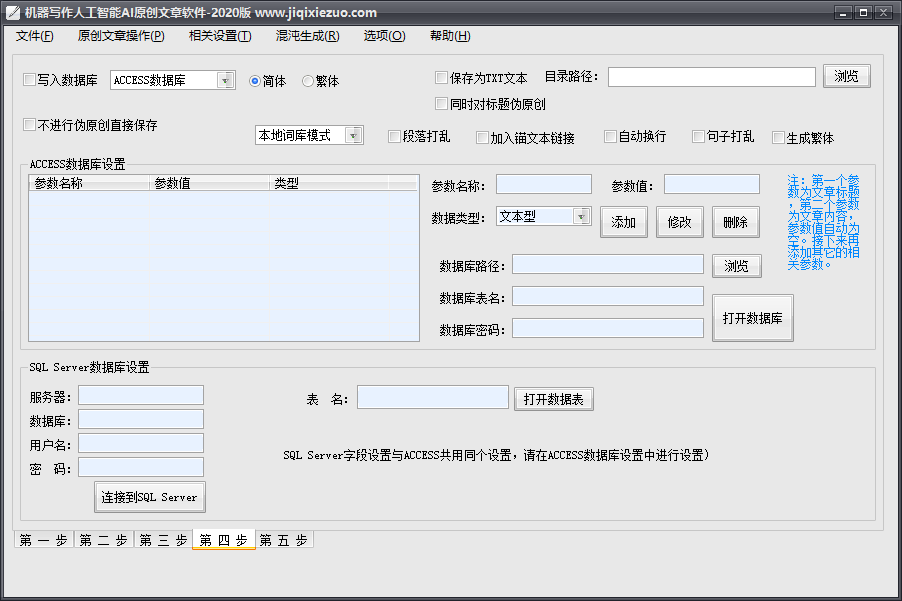Click the 目录路径 input field
The width and height of the screenshot is (902, 601).
(711, 77)
